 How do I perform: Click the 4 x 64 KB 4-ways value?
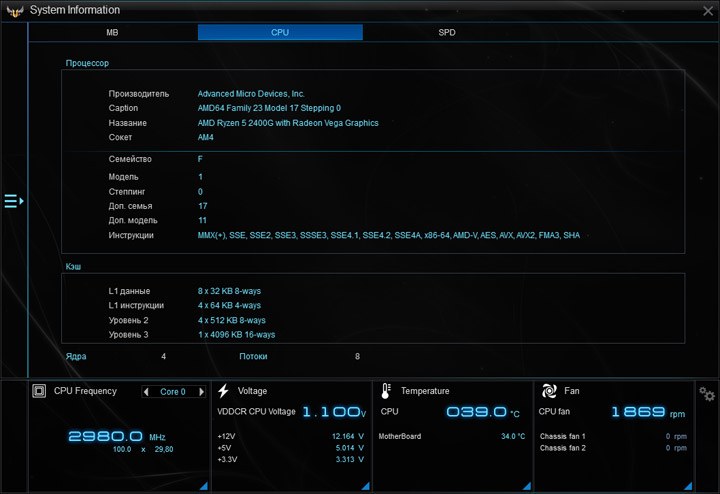(229, 305)
